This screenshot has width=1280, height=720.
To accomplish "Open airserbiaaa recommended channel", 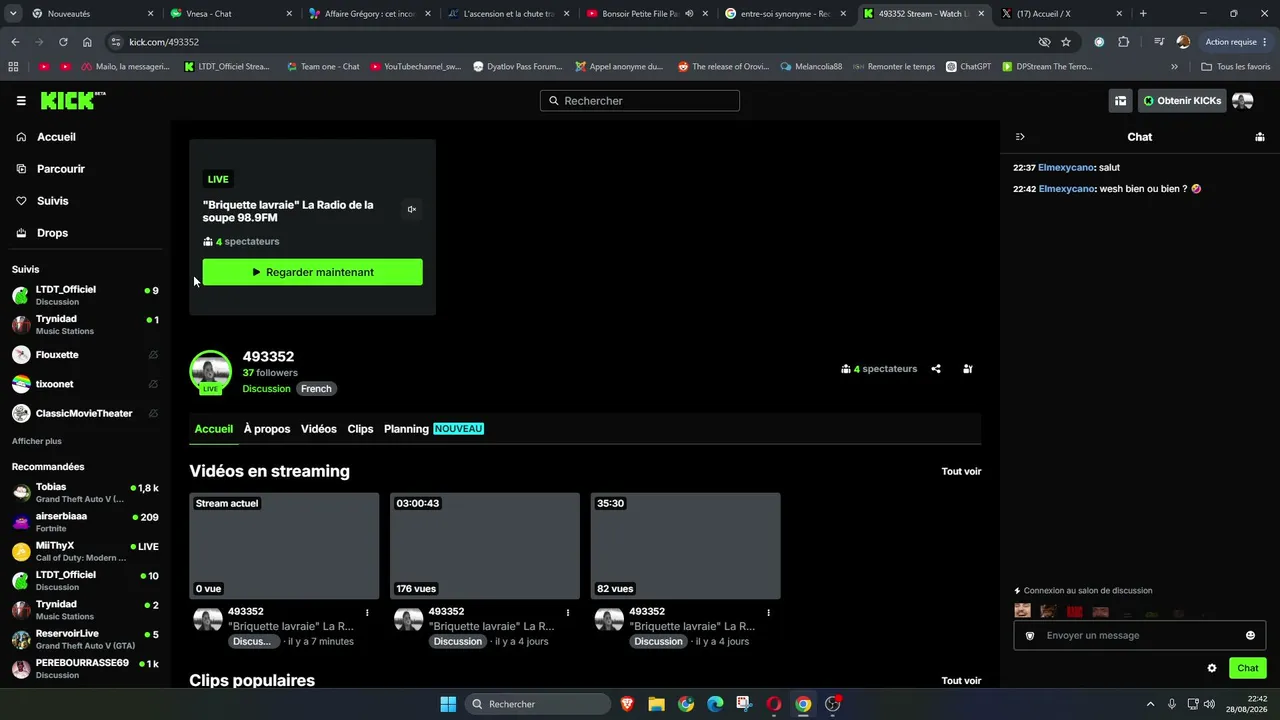I will (85, 522).
